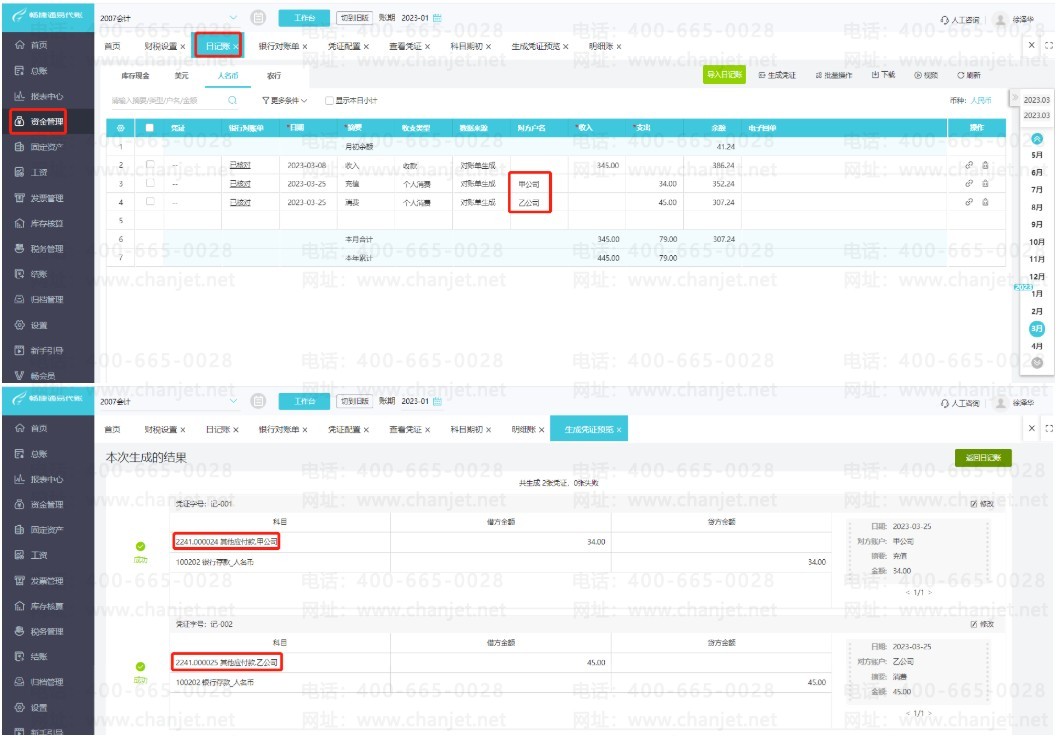Click green 导入日记账 button

click(724, 75)
